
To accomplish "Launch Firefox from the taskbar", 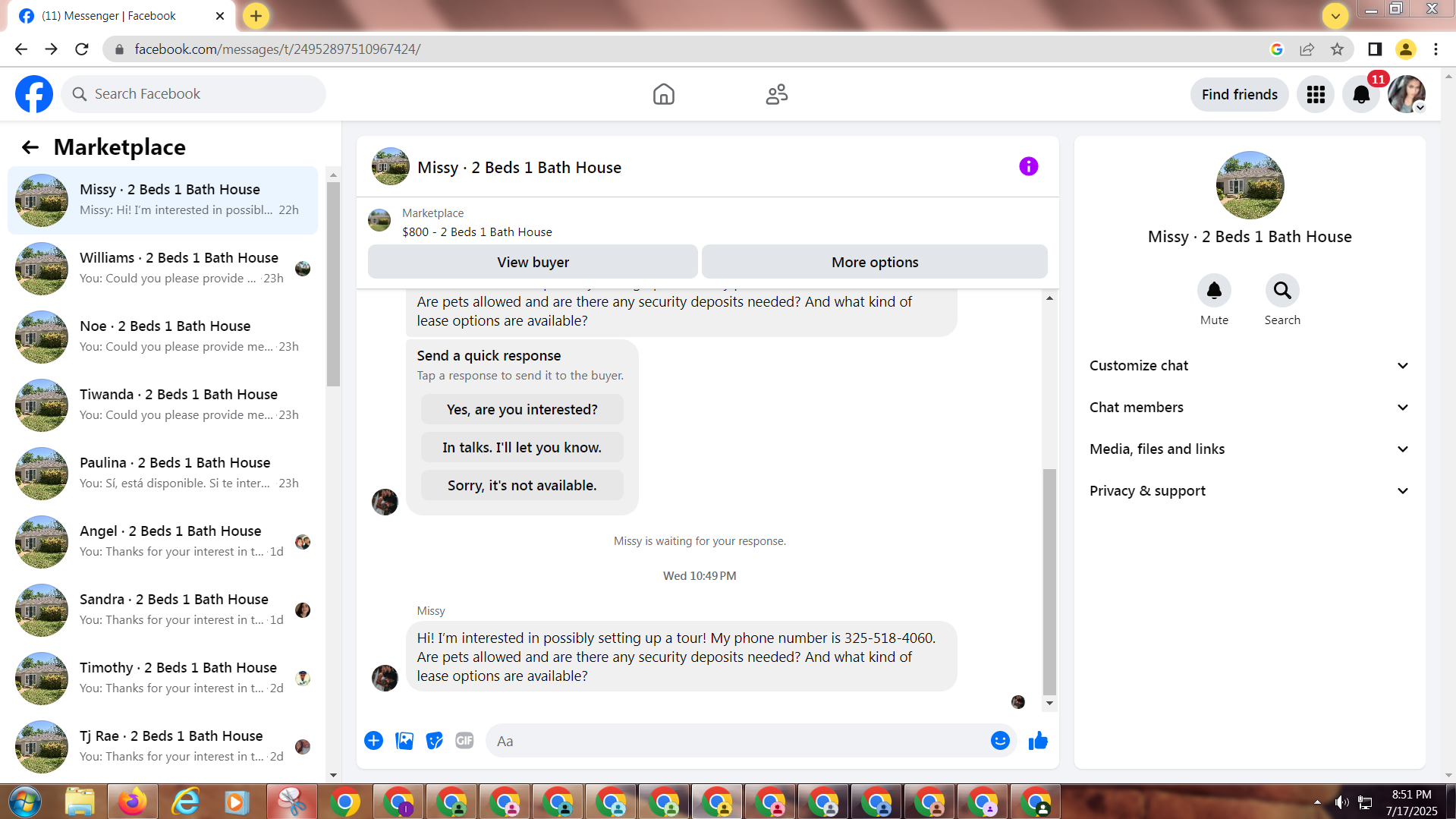I will 132,802.
